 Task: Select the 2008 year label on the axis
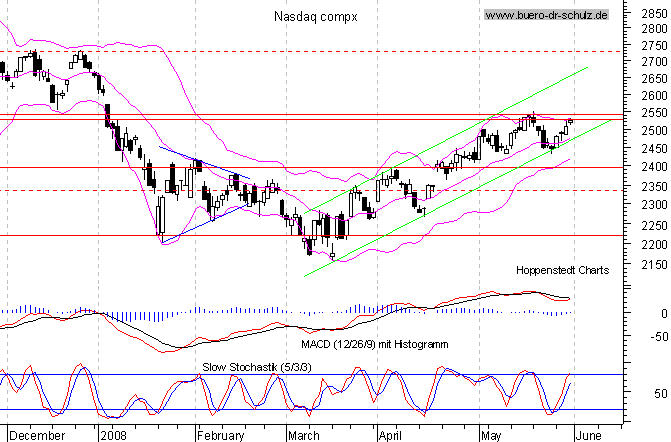(113, 436)
